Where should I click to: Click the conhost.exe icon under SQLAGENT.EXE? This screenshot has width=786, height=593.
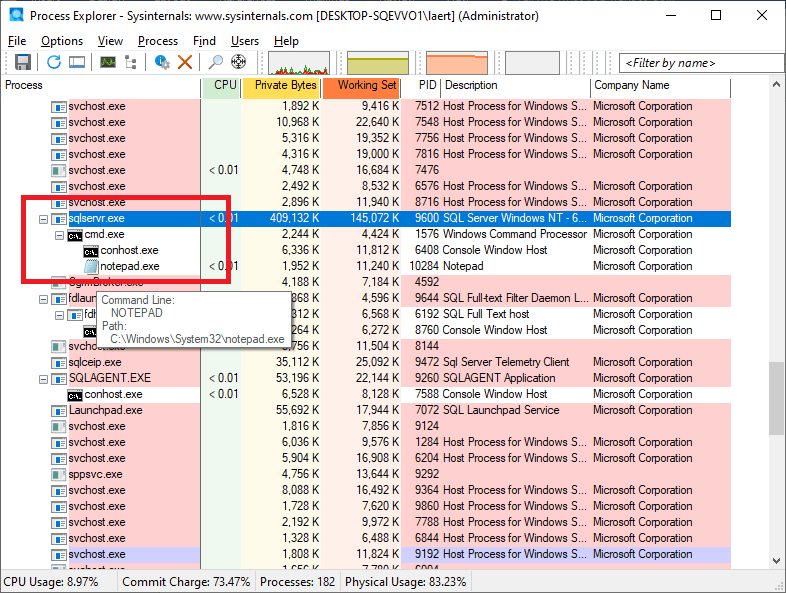coord(75,394)
